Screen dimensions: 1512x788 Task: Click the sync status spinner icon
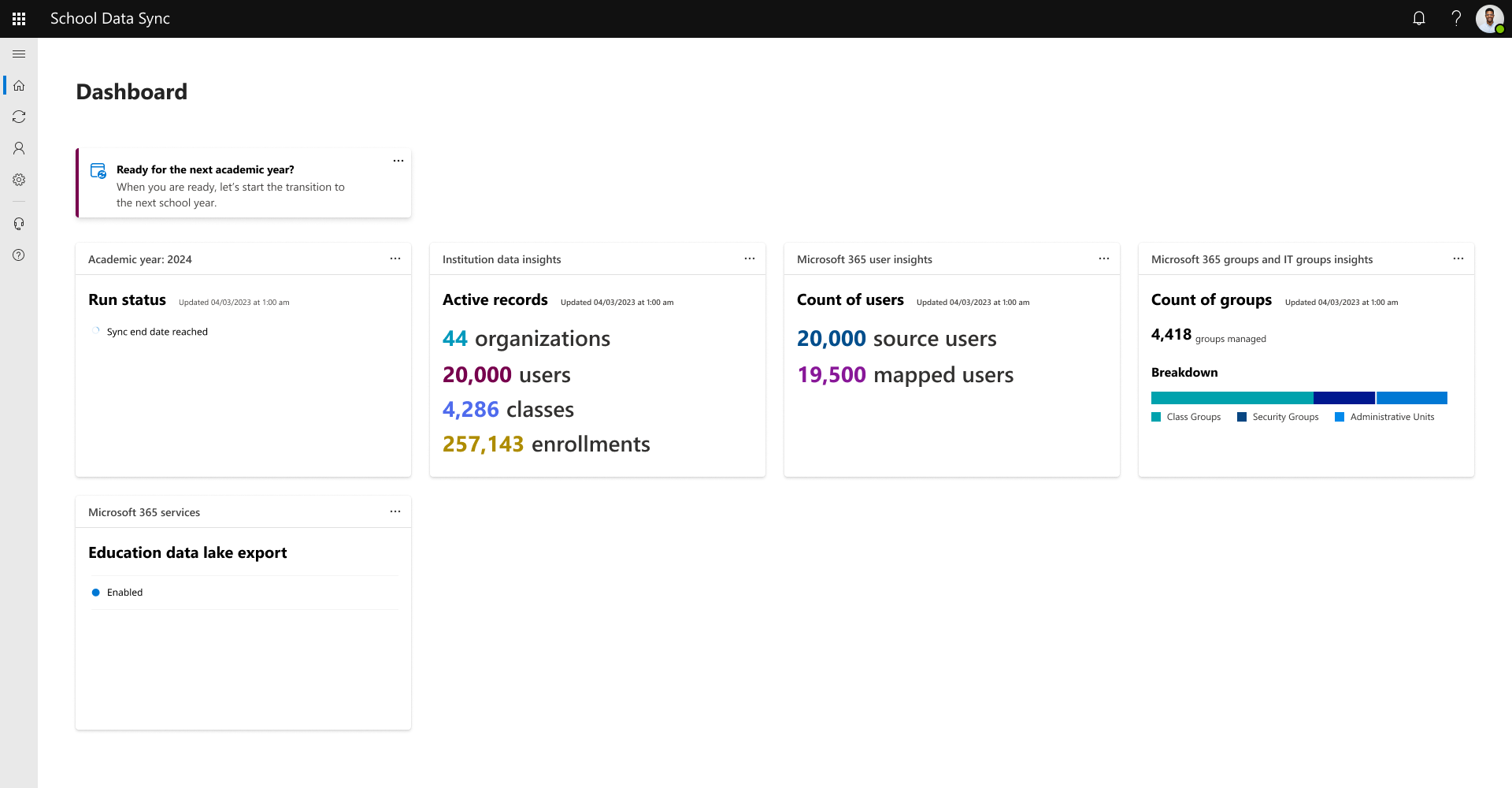coord(96,331)
